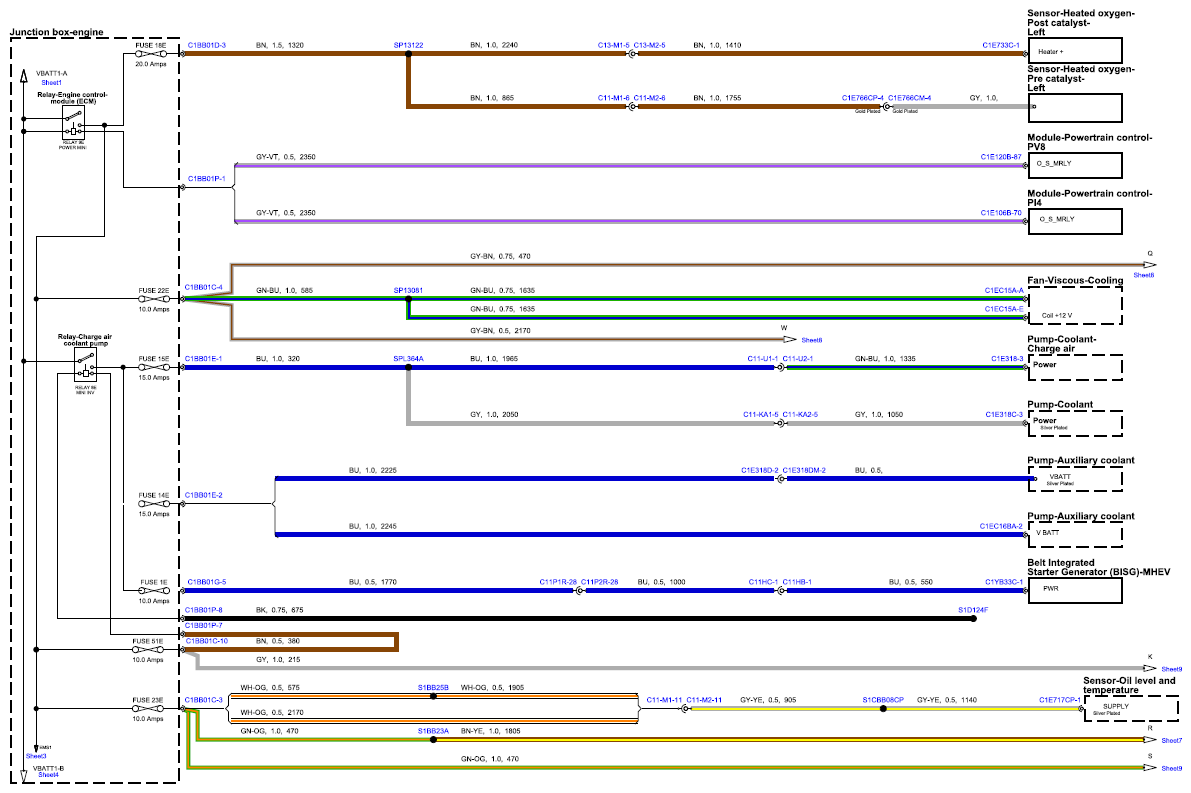Screen dimensions: 1191x793
Task: Open the Sheet4 reference link
Action: point(49,776)
